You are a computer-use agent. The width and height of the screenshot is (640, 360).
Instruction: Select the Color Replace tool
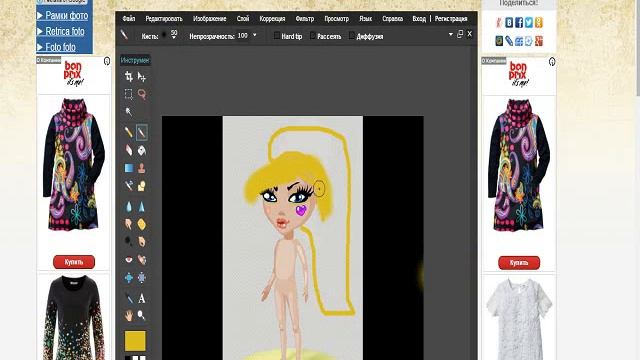click(129, 186)
